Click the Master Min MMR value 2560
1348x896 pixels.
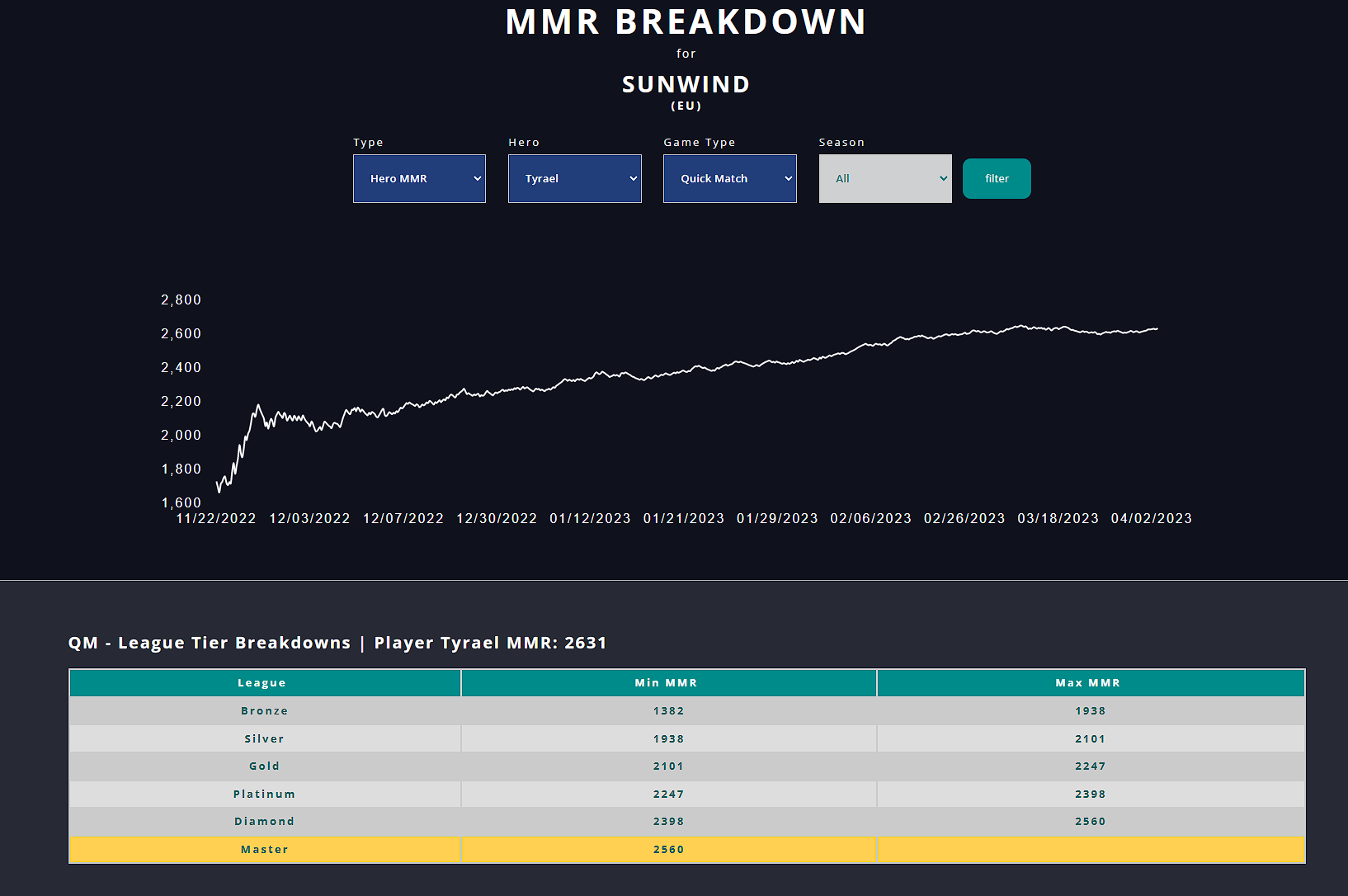pyautogui.click(x=668, y=850)
